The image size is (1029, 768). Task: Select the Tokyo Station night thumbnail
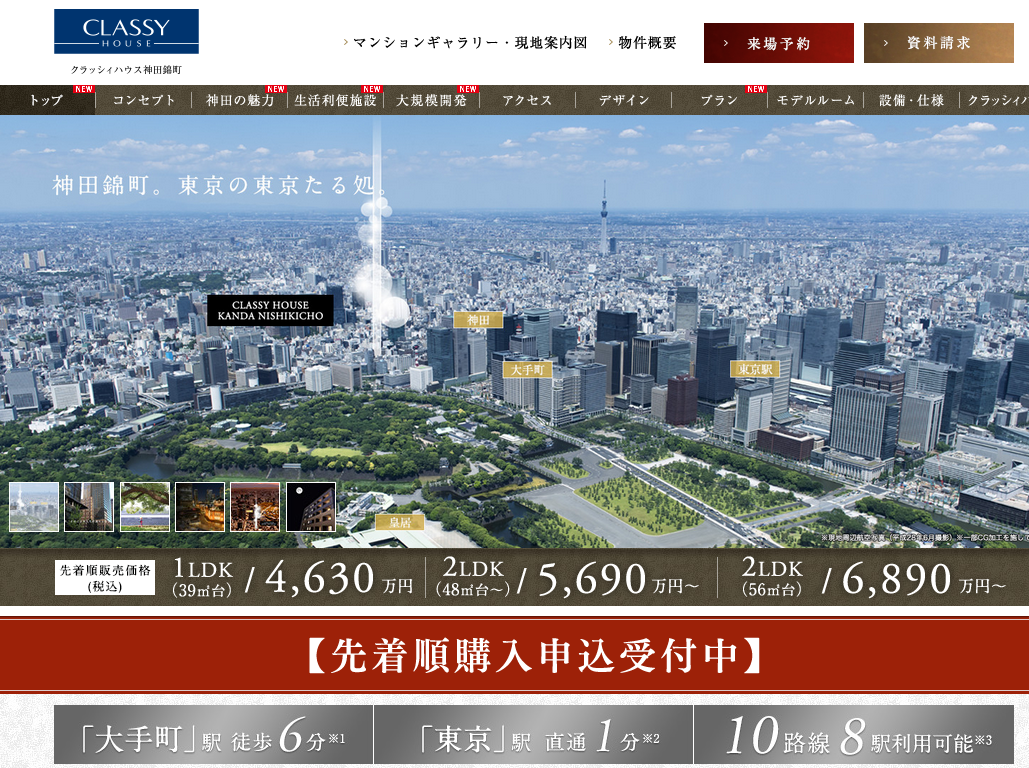tap(200, 507)
